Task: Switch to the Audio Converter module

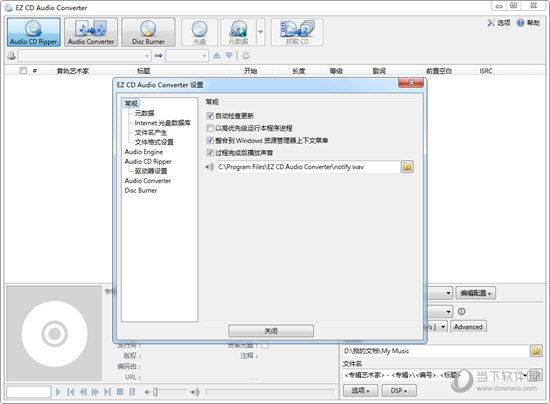Action: click(x=91, y=32)
